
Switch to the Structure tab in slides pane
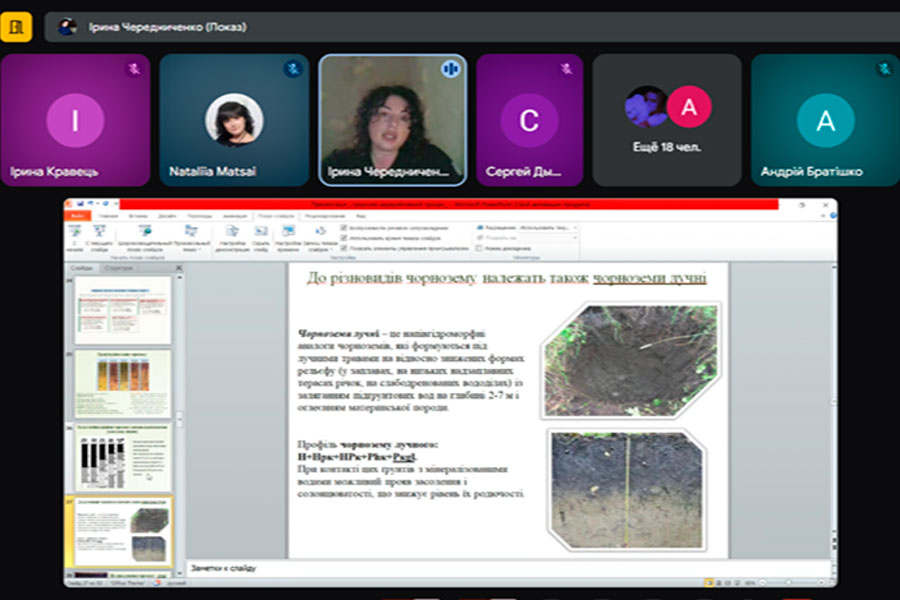(118, 268)
